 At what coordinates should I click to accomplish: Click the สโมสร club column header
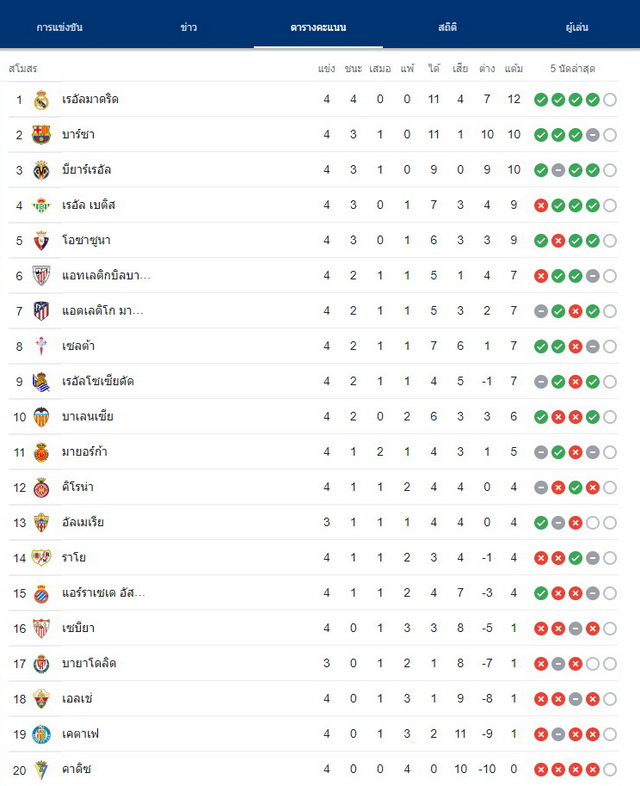point(23,68)
